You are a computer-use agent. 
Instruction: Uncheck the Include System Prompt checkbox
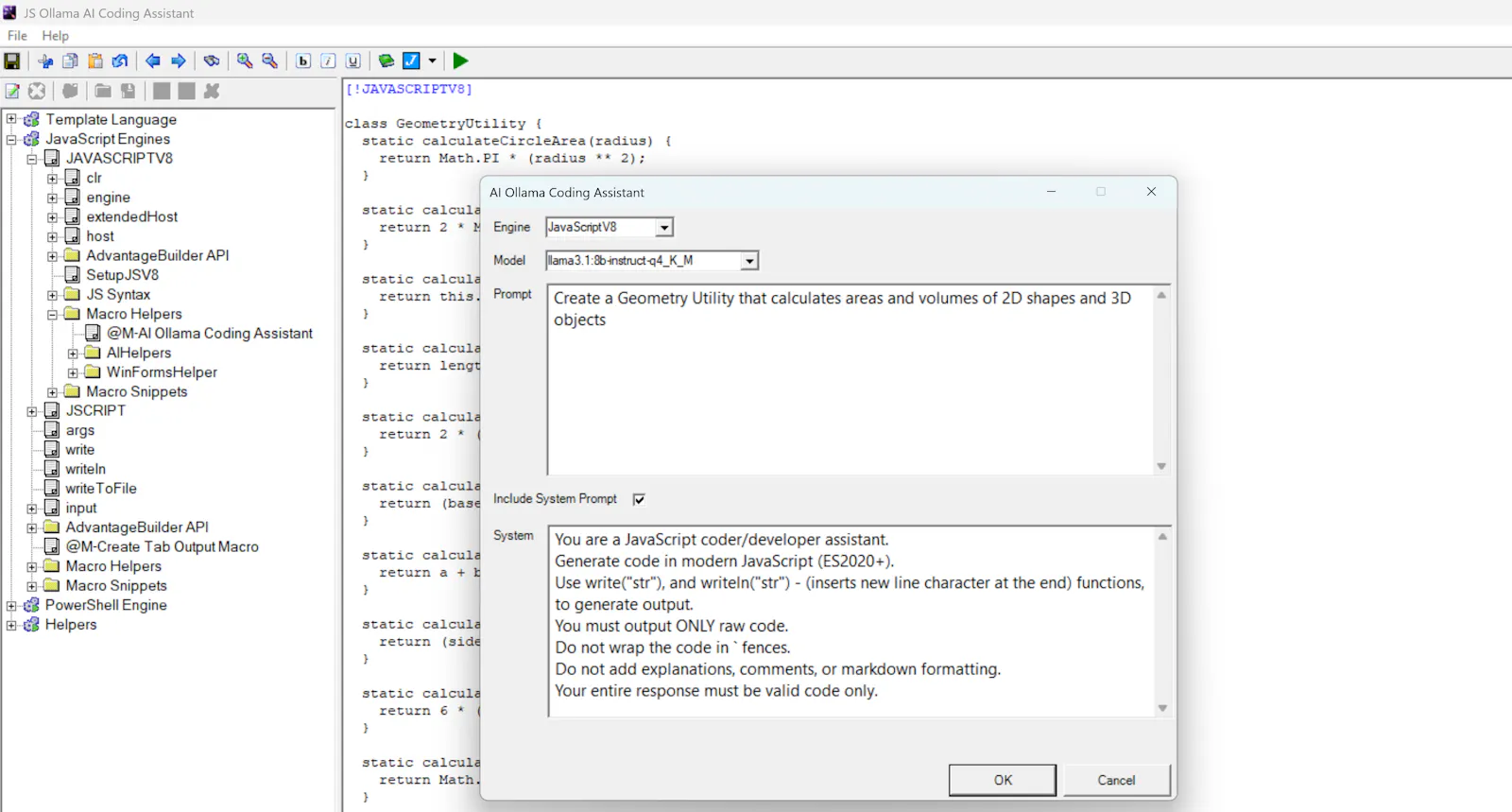point(639,499)
